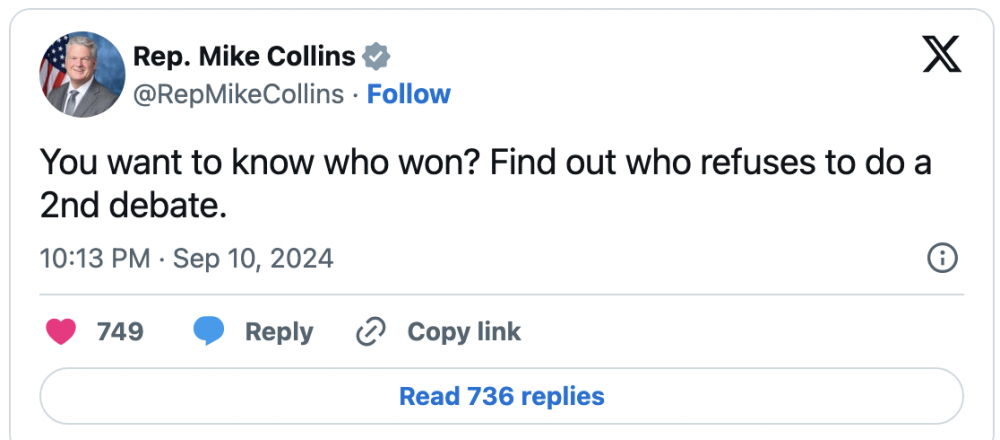Viewport: 1000px width, 440px height.
Task: Follow Rep. Mike Collins
Action: click(409, 94)
